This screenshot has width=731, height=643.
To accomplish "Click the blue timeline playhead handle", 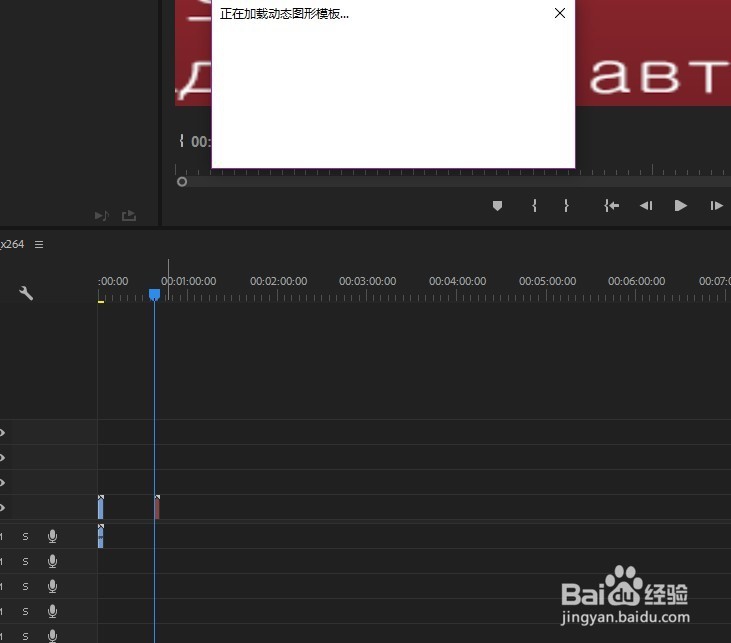I will pyautogui.click(x=154, y=294).
